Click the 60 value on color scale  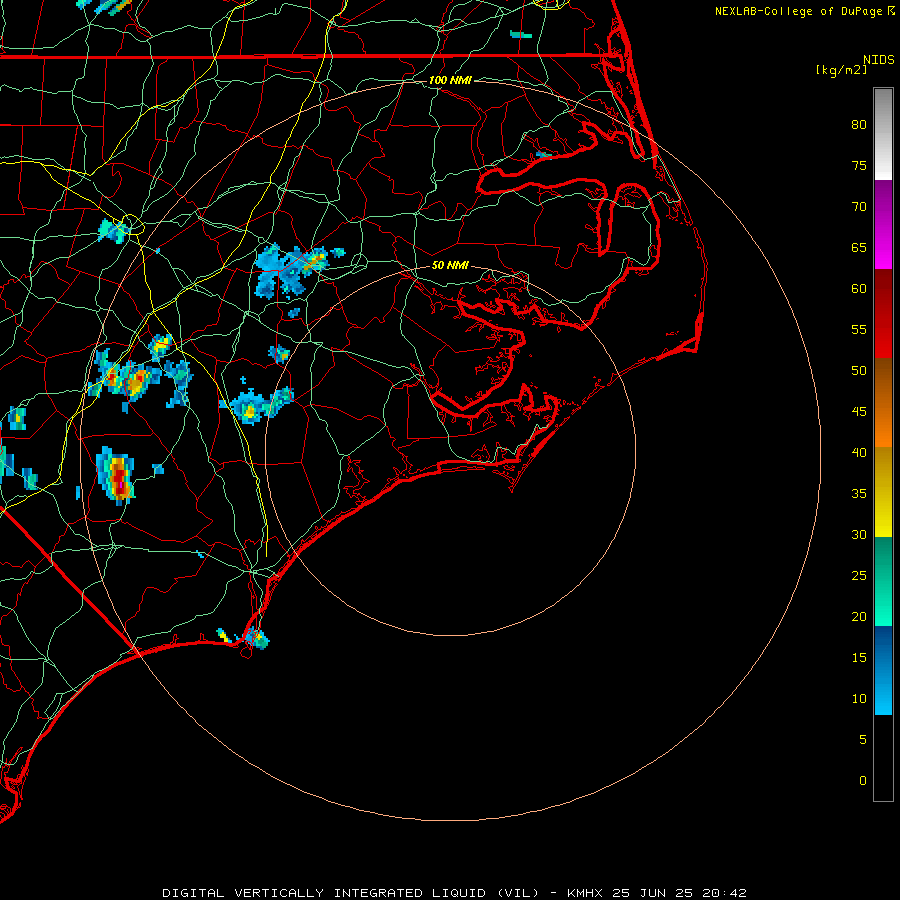(859, 289)
